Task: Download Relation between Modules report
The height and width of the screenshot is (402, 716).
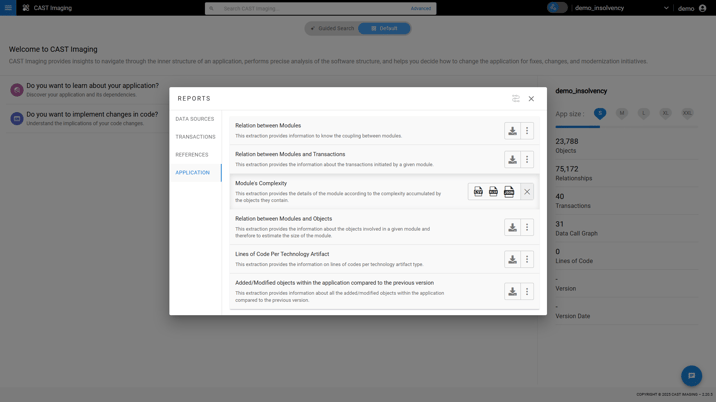Action: point(512,131)
